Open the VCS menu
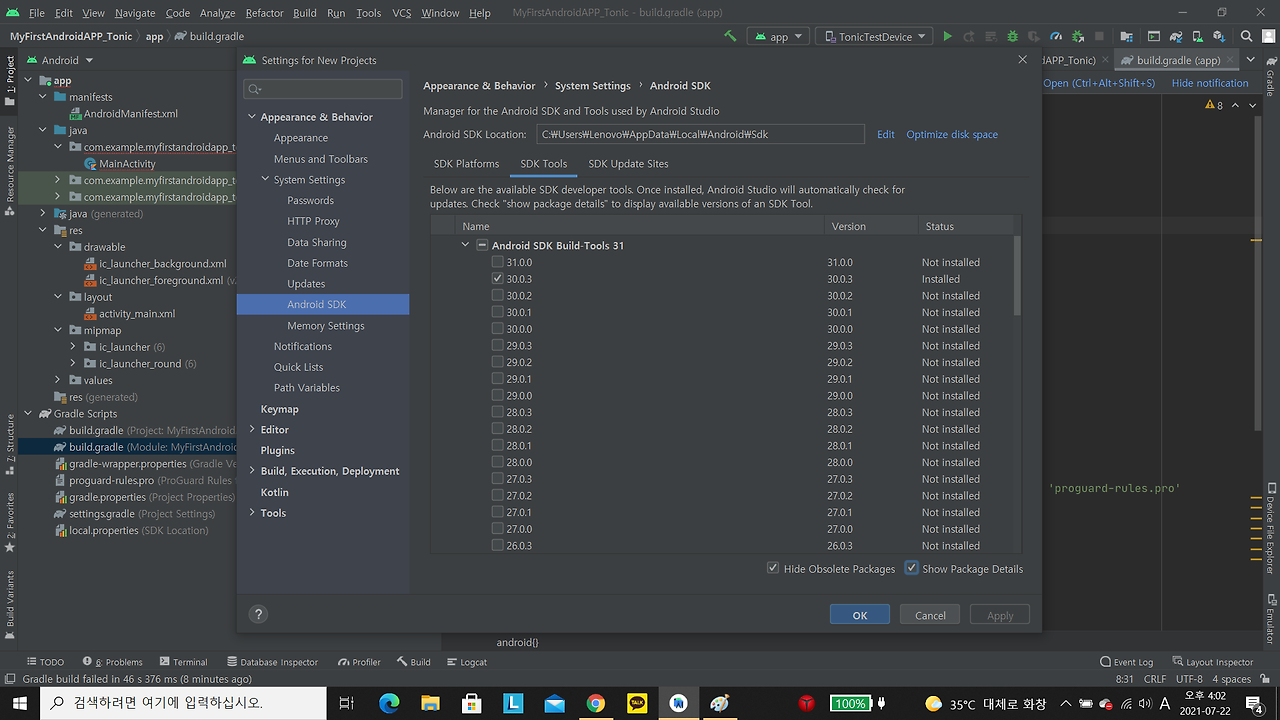The height and width of the screenshot is (720, 1280). pos(401,13)
